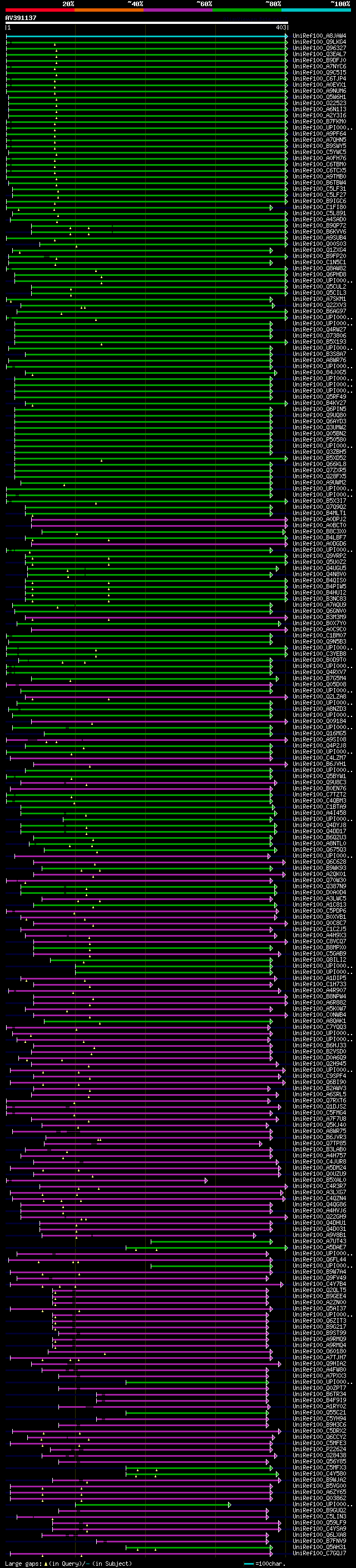The width and height of the screenshot is (356, 1568).
Task: Select the UniRef100_B6JVH1 label
Action: (x=319, y=764)
